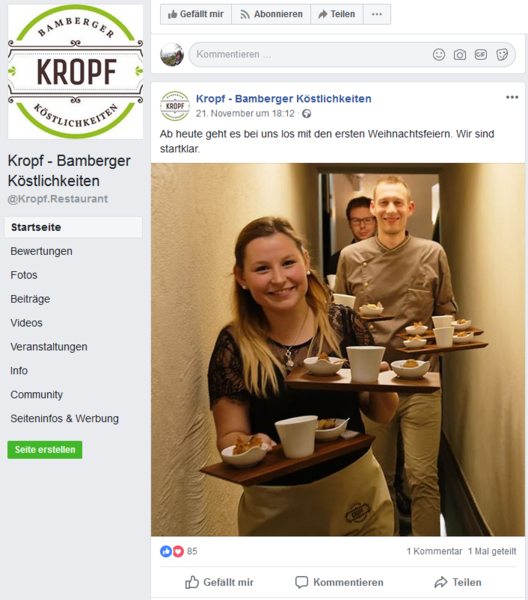The width and height of the screenshot is (528, 600).
Task: Open the Bewertungen section in sidebar
Action: pyautogui.click(x=41, y=251)
